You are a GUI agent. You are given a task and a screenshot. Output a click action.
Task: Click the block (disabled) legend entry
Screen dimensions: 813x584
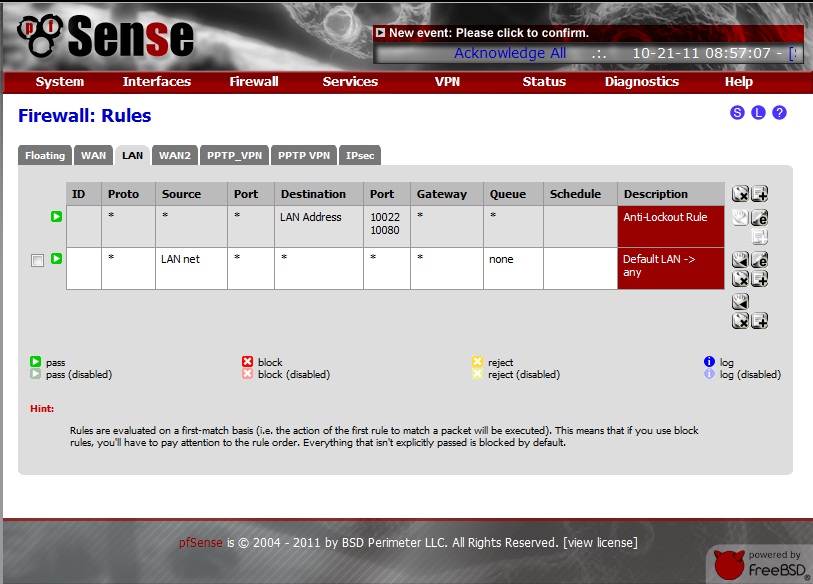point(286,374)
